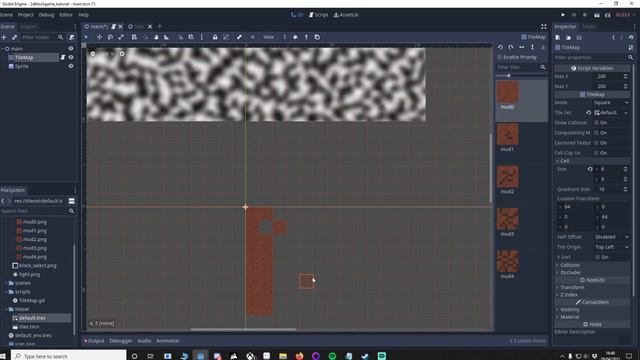This screenshot has height=360, width=640.
Task: Open the skeleton bone options icon
Action: click(x=239, y=37)
